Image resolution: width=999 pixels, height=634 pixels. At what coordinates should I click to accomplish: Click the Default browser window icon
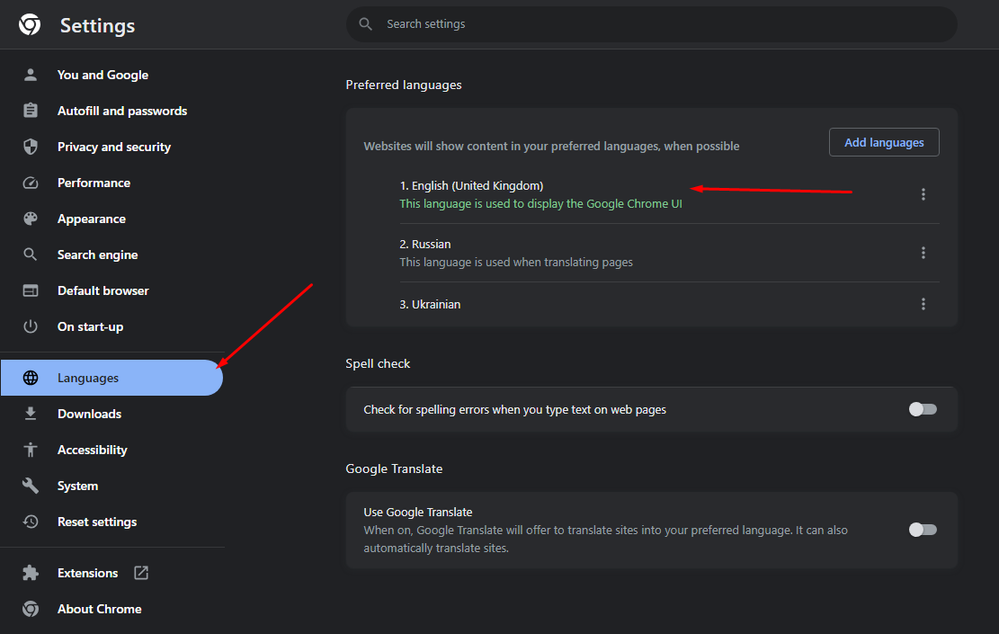(30, 291)
